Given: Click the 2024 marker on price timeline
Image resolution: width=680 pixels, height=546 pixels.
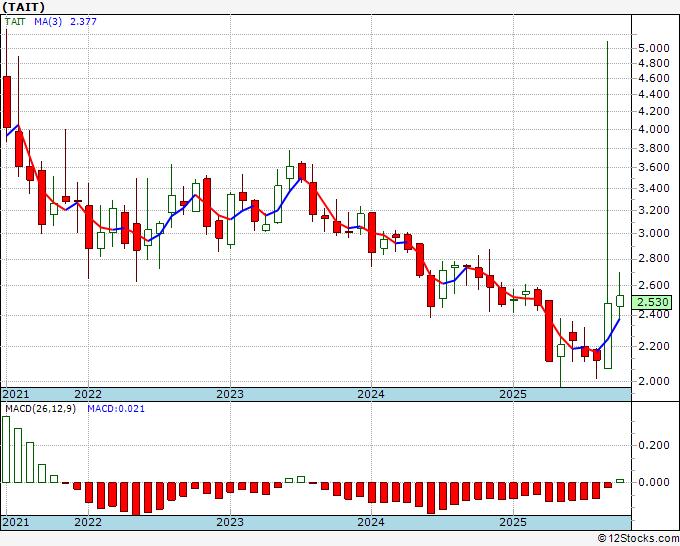Looking at the screenshot, I should [371, 394].
